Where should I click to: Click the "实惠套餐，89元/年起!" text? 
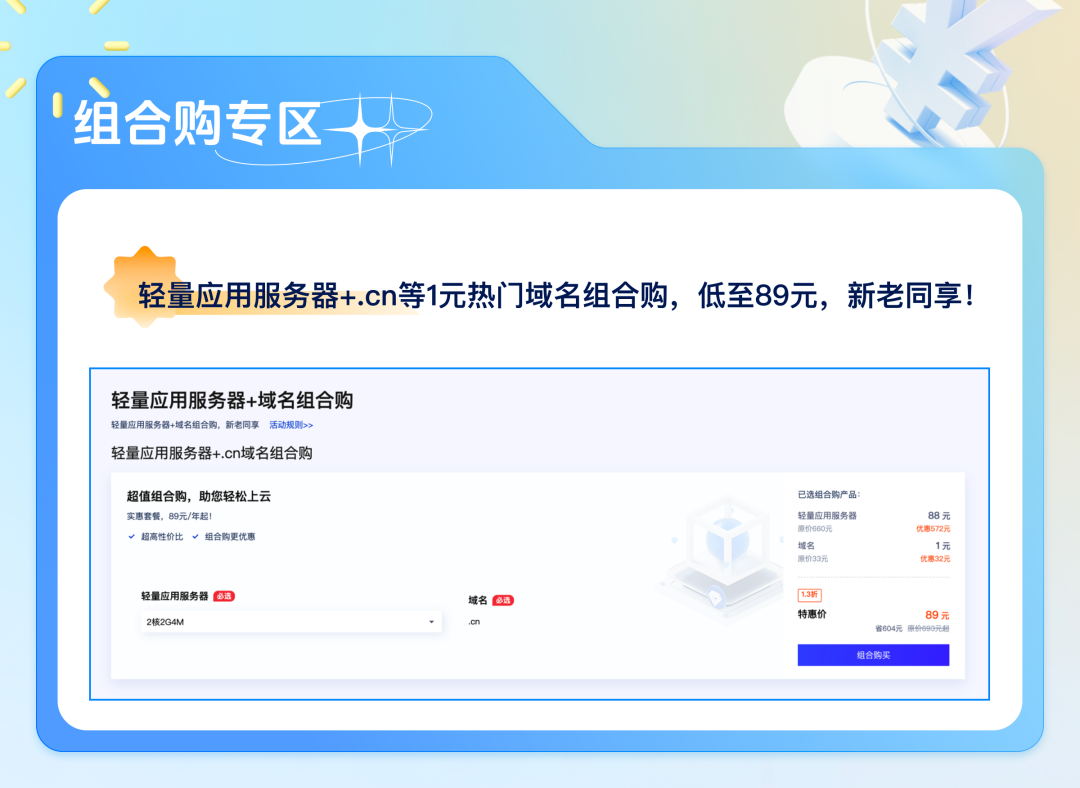[x=169, y=516]
